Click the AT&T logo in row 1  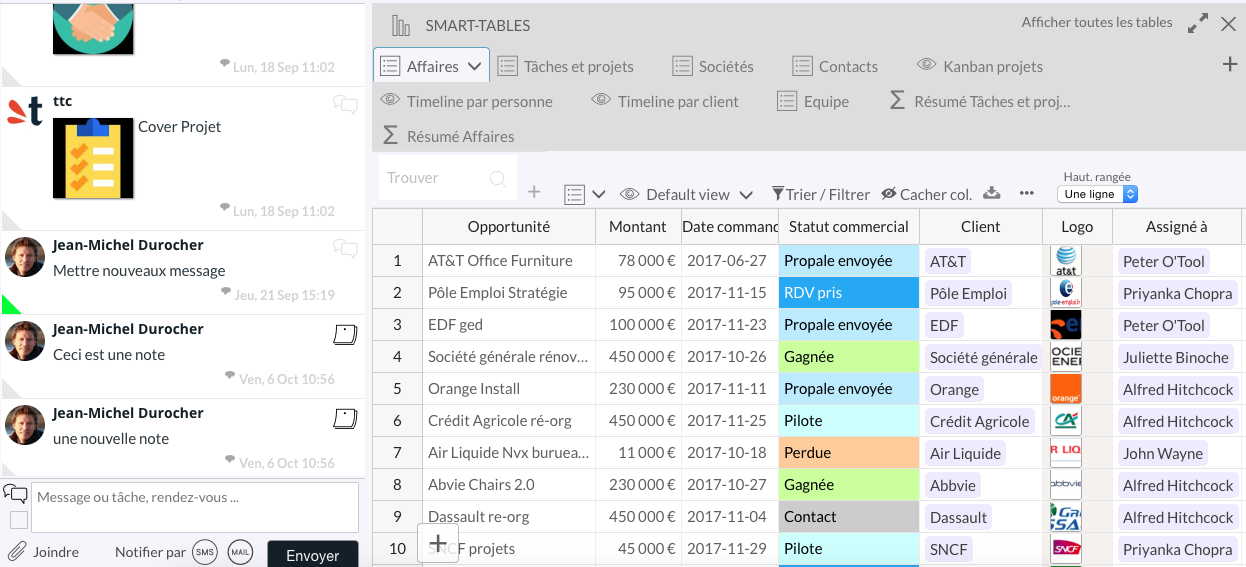click(x=1066, y=261)
